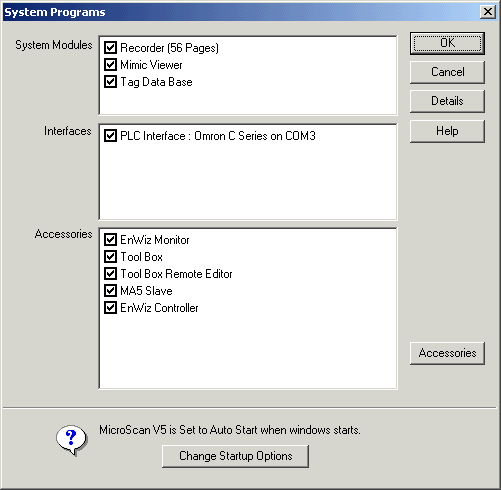501x490 pixels.
Task: Toggle the Tag Data Base checkbox
Action: [110, 82]
